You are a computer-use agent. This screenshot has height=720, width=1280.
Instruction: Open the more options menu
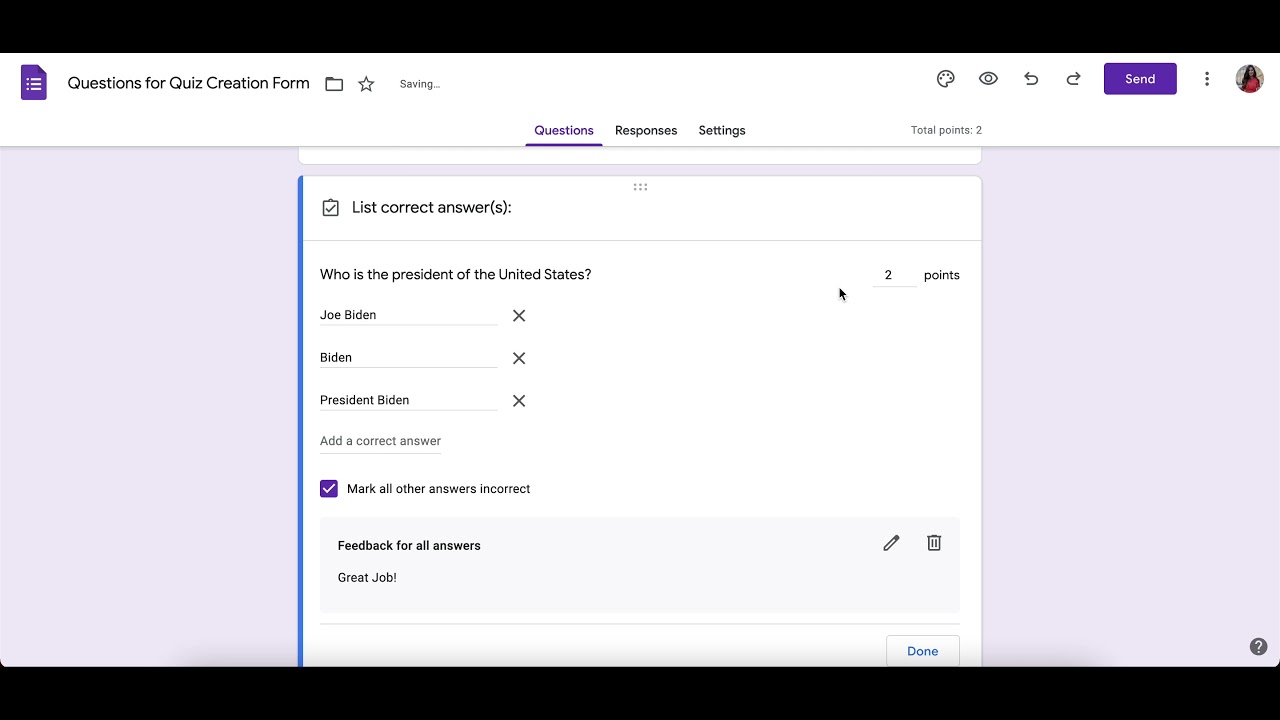click(x=1207, y=79)
